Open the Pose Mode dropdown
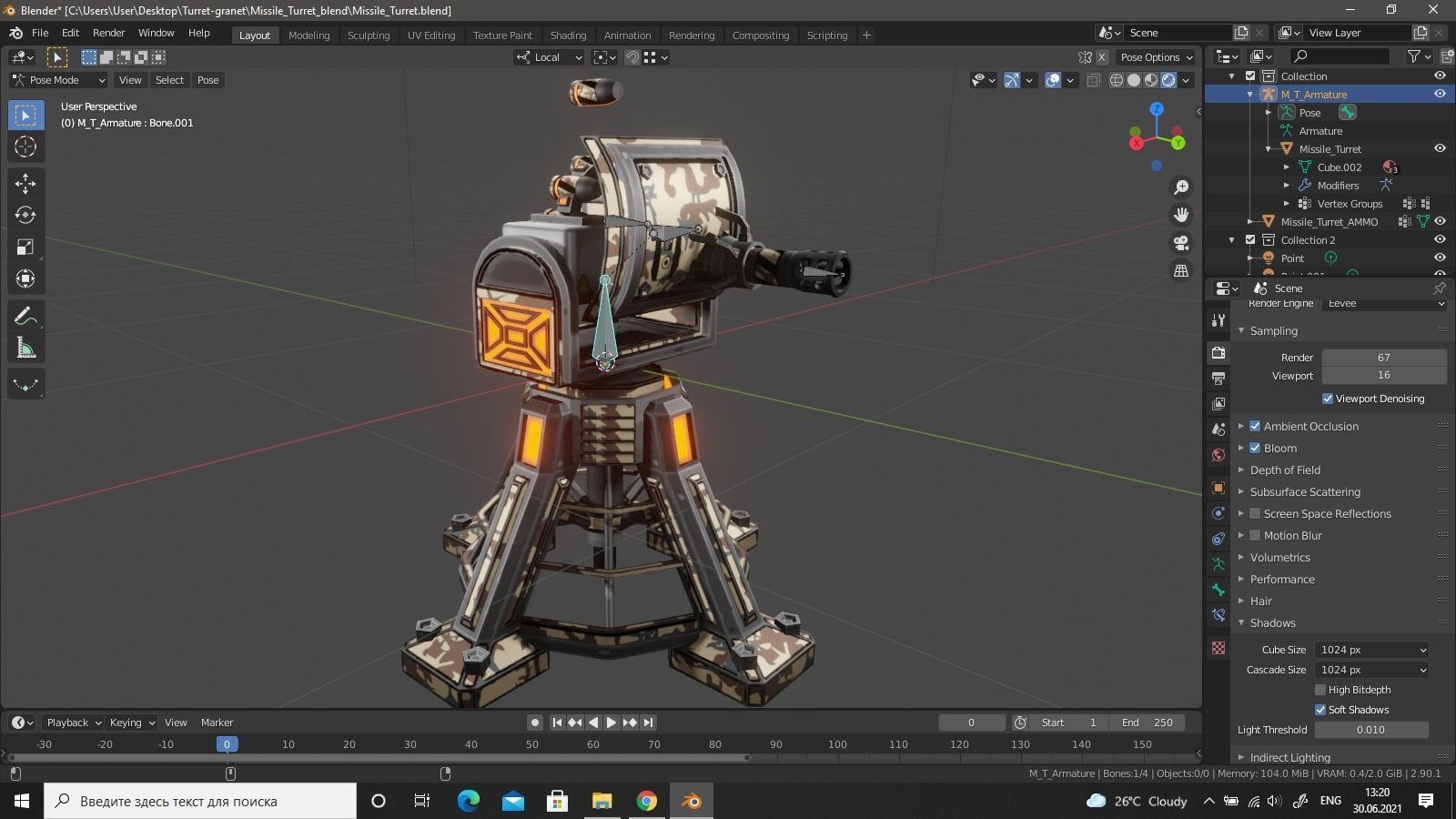 pyautogui.click(x=58, y=80)
